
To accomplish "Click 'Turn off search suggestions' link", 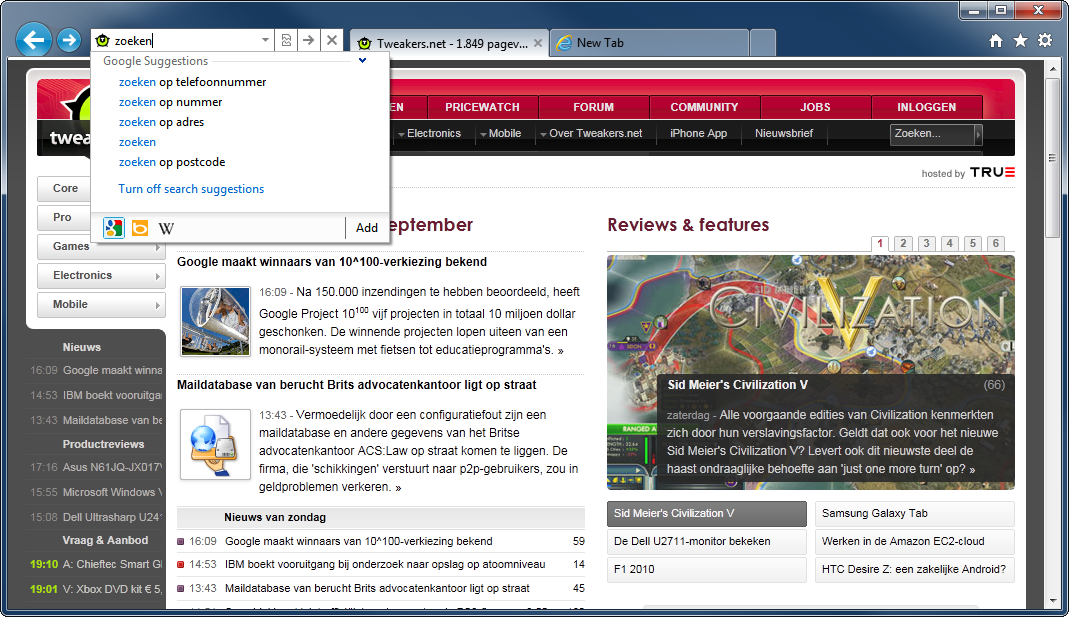I will (191, 189).
